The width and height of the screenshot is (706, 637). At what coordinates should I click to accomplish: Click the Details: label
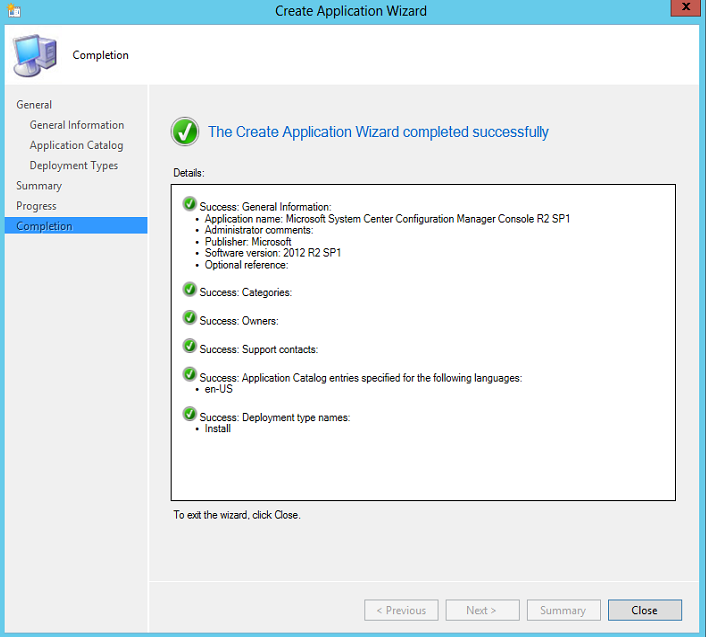click(x=189, y=173)
